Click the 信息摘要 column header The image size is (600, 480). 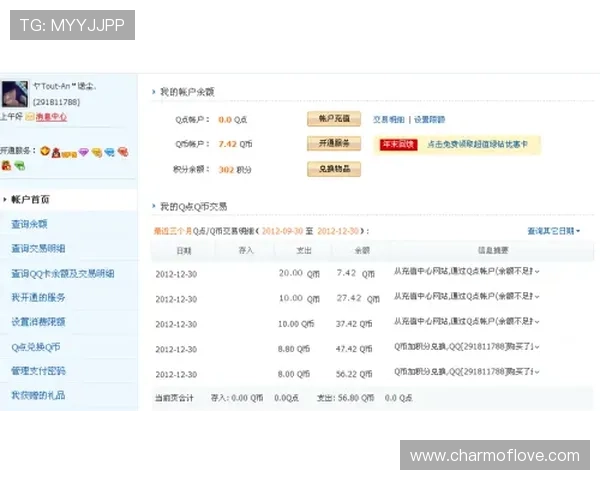[x=493, y=250]
